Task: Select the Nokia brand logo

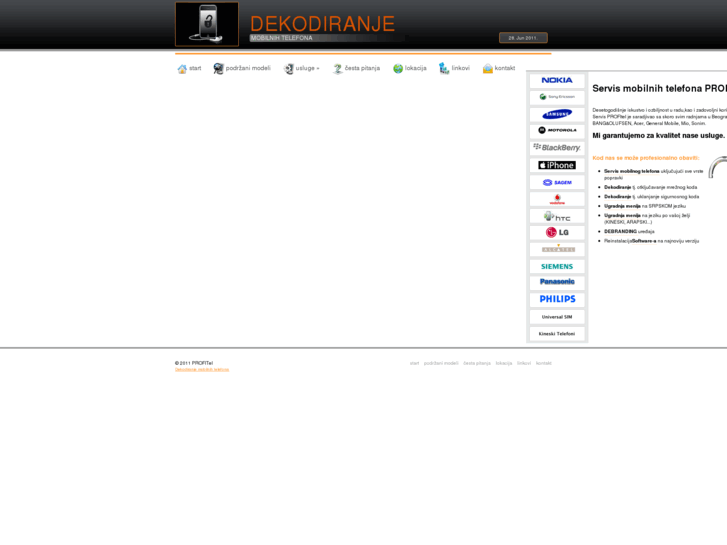Action: point(557,80)
